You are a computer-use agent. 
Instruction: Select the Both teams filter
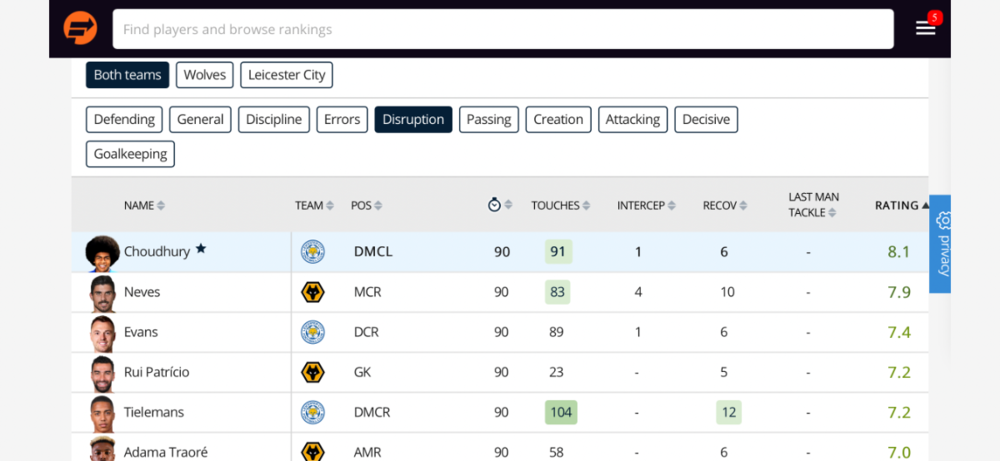click(128, 75)
